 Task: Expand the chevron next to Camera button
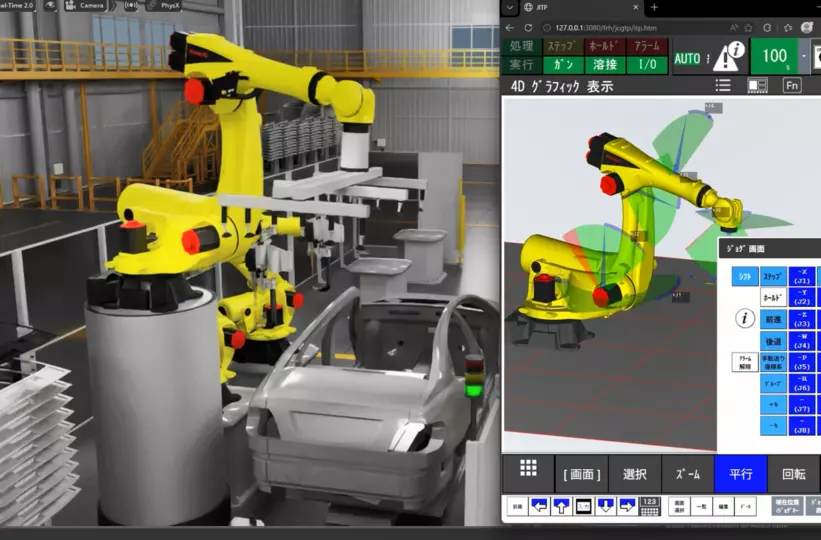click(113, 5)
